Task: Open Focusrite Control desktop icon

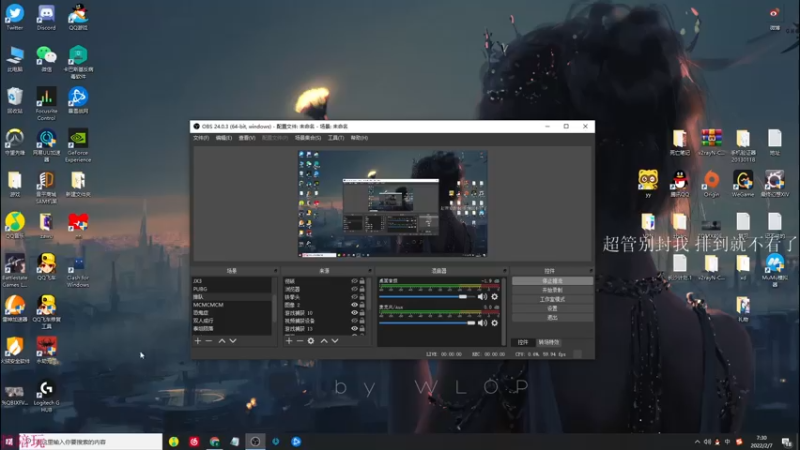Action: (46, 104)
